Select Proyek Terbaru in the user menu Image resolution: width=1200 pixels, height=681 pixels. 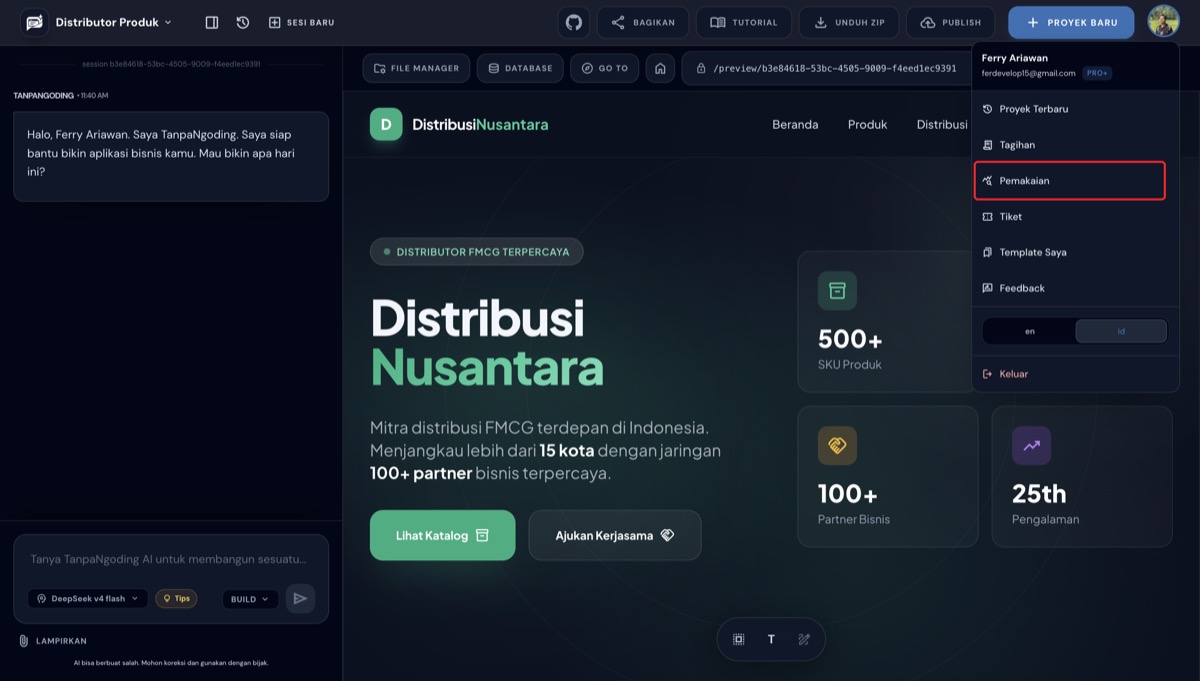click(x=1075, y=109)
